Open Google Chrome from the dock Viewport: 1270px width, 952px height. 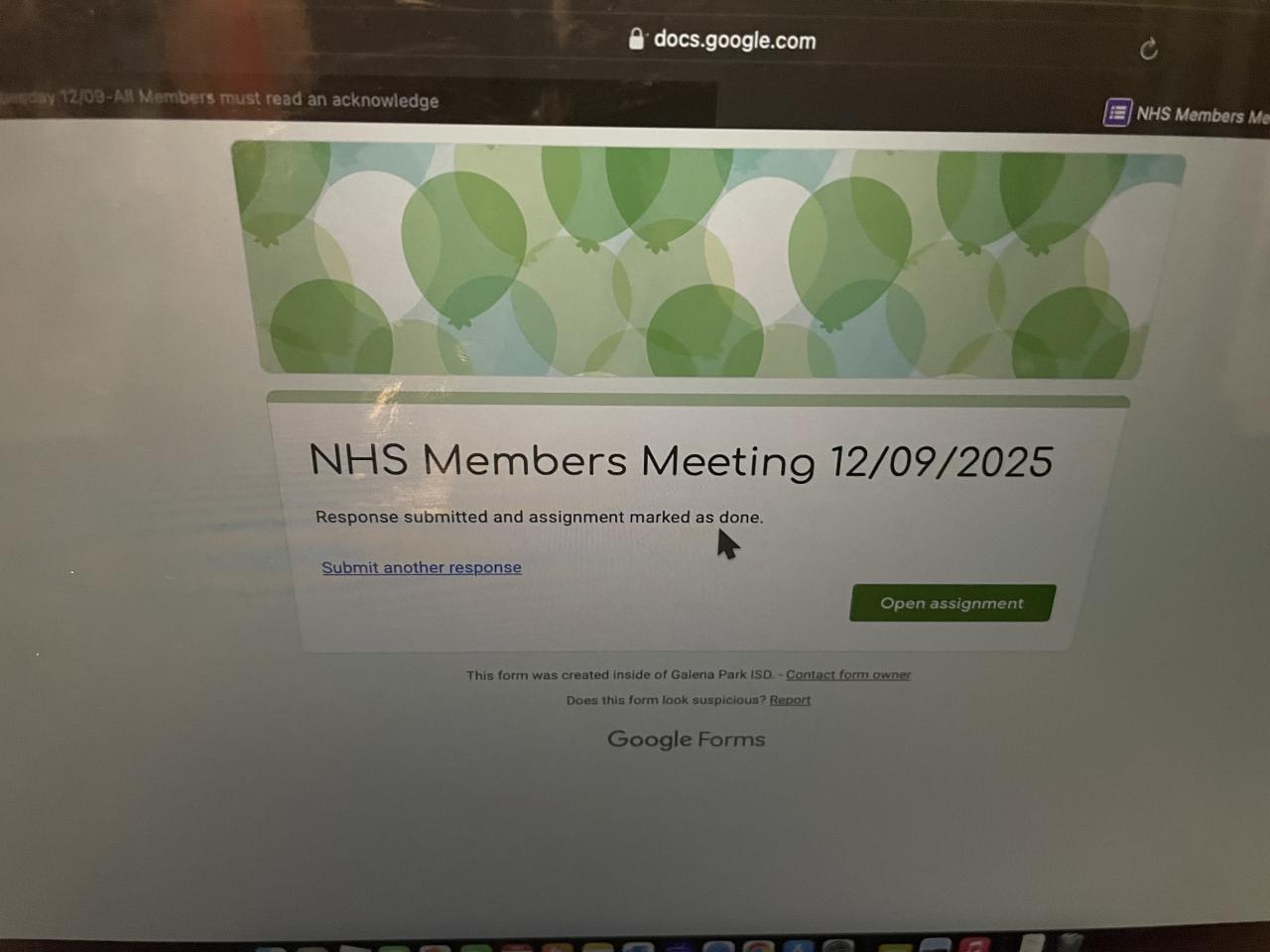tap(758, 946)
